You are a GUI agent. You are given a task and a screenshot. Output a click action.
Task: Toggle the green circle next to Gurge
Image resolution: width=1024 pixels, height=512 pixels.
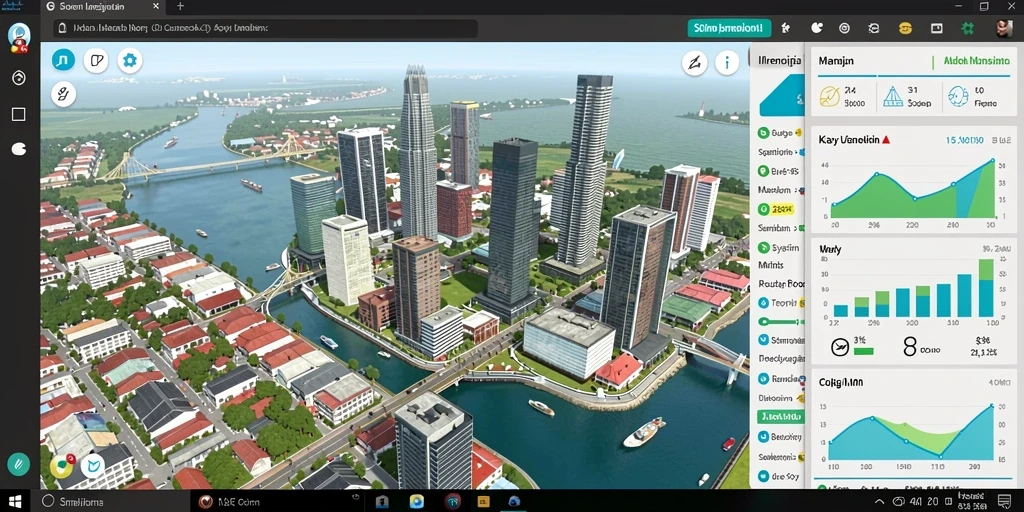(763, 133)
